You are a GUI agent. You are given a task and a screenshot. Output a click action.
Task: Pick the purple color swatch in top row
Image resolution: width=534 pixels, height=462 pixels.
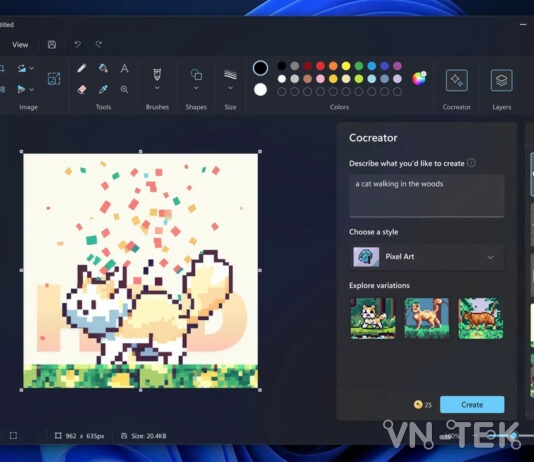coord(397,66)
